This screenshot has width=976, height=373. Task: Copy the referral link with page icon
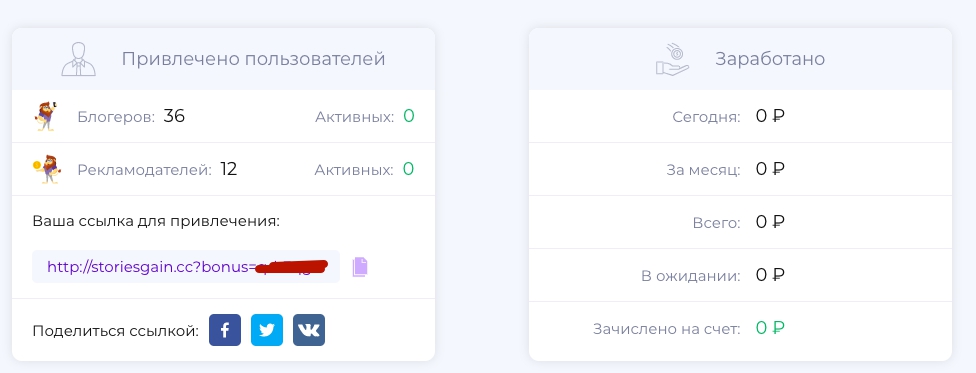click(360, 267)
